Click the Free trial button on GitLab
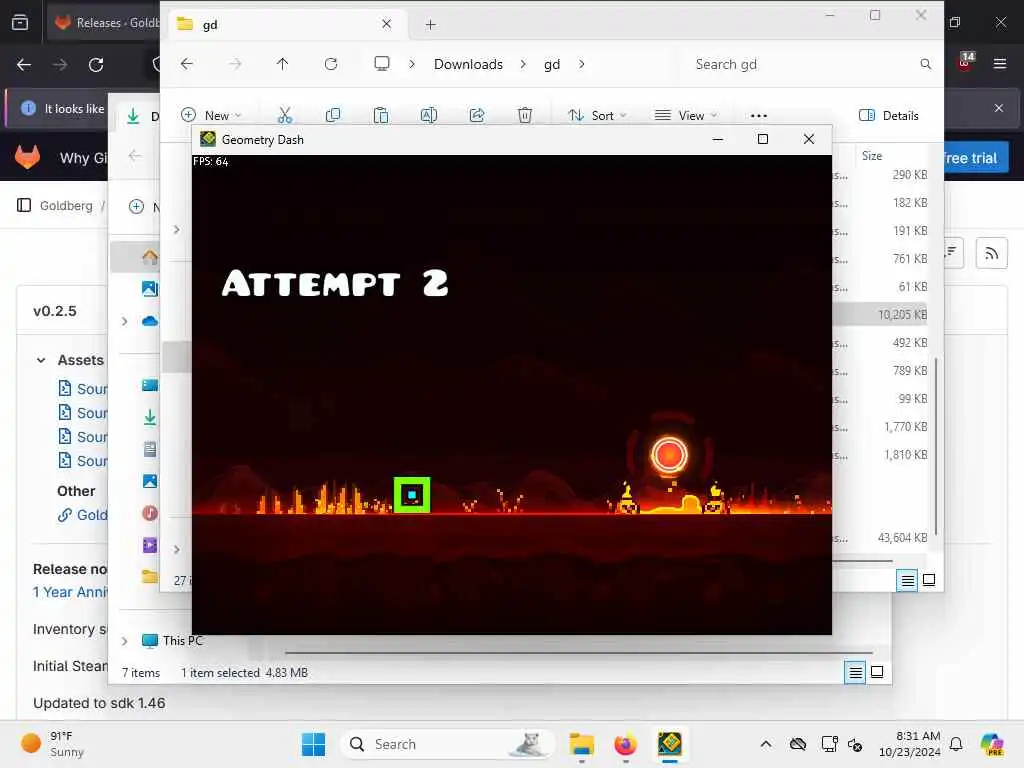 (970, 158)
